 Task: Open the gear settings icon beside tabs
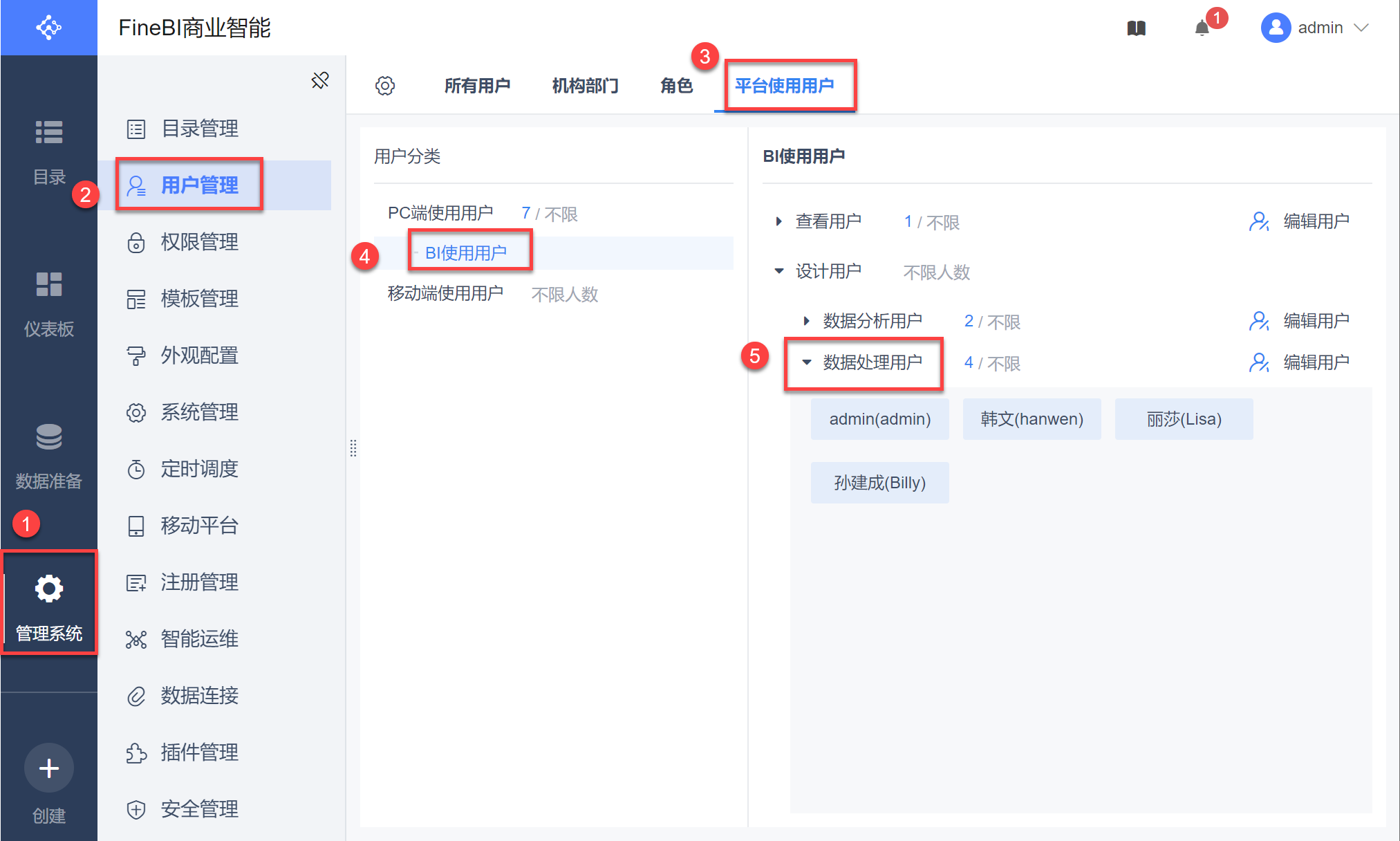coord(385,86)
